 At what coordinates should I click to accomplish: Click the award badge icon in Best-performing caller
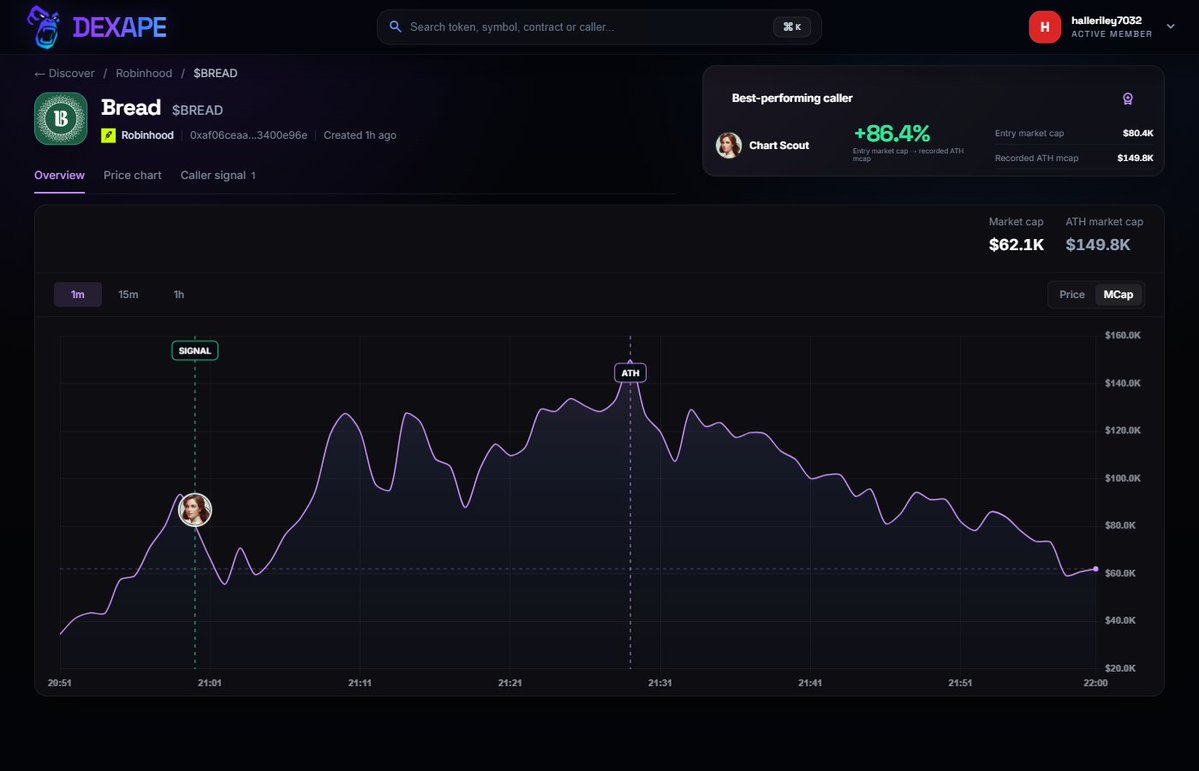pos(1127,99)
